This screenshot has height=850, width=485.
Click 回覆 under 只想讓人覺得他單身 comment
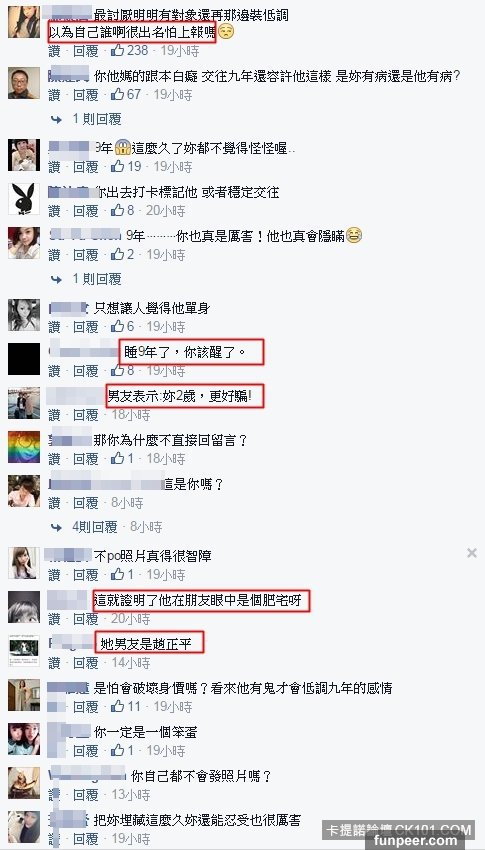tap(86, 327)
